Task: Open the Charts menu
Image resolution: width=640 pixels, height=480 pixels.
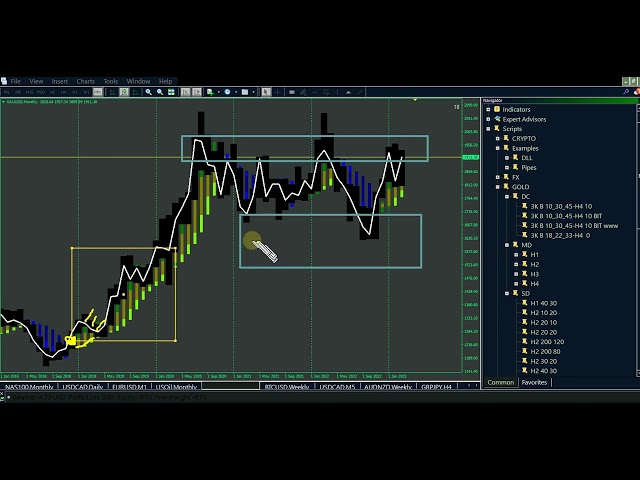Action: pyautogui.click(x=85, y=81)
